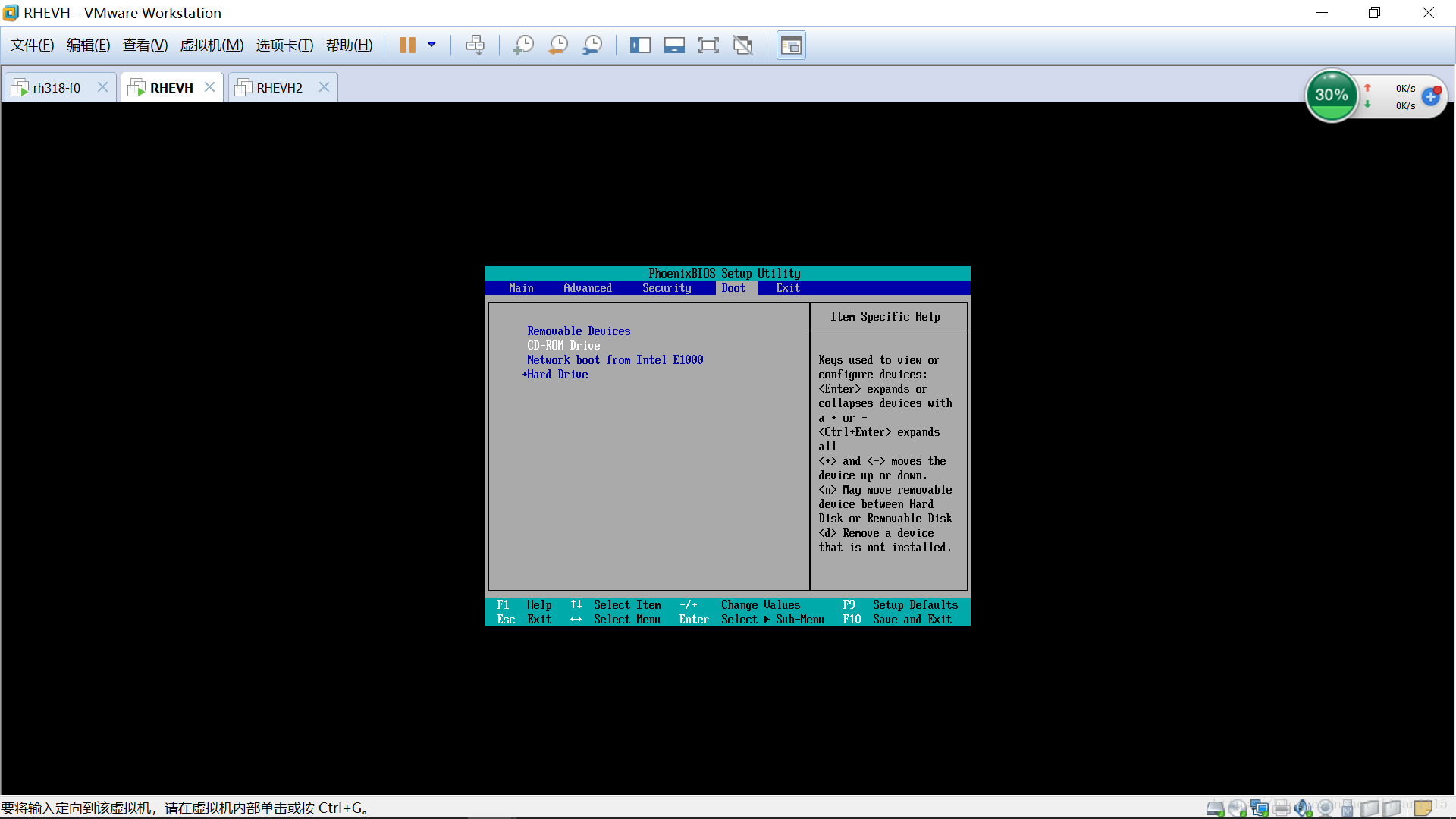This screenshot has height=819, width=1456.
Task: Click the printer status icon
Action: coord(1282,808)
